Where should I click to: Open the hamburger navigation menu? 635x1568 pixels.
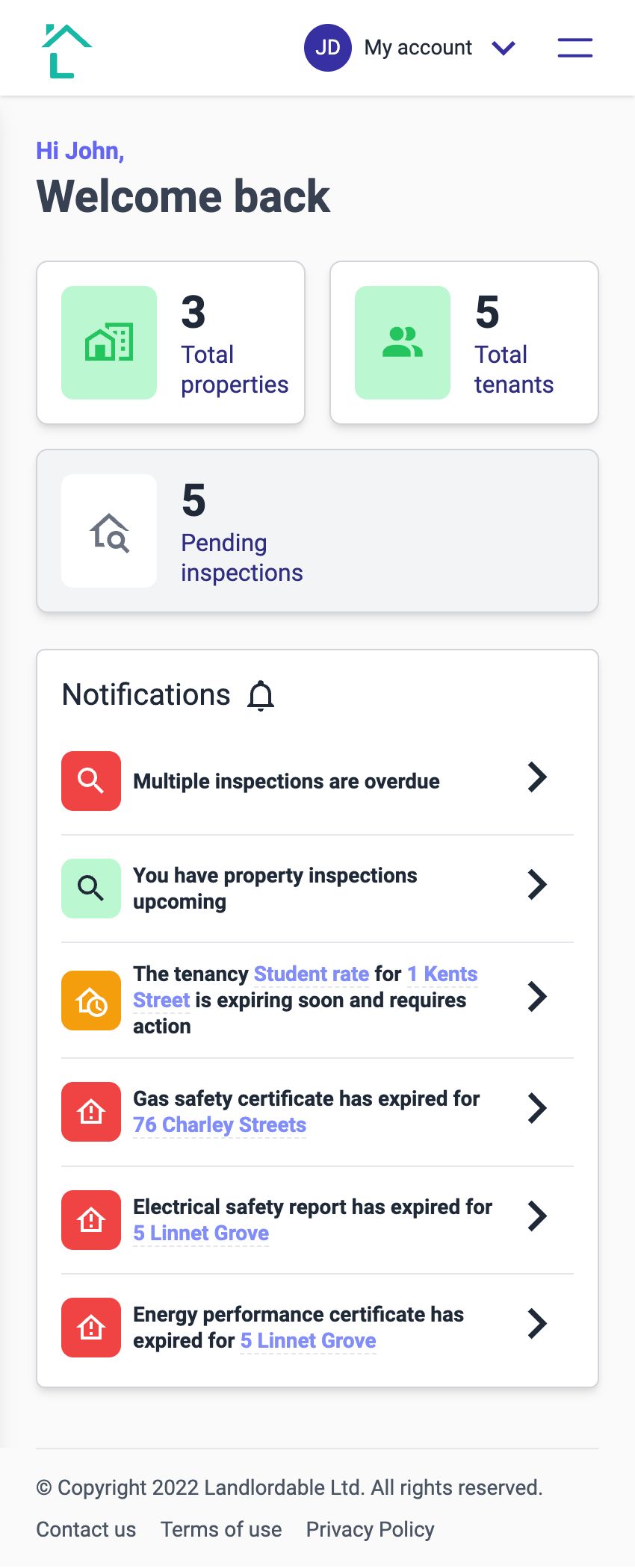tap(574, 47)
